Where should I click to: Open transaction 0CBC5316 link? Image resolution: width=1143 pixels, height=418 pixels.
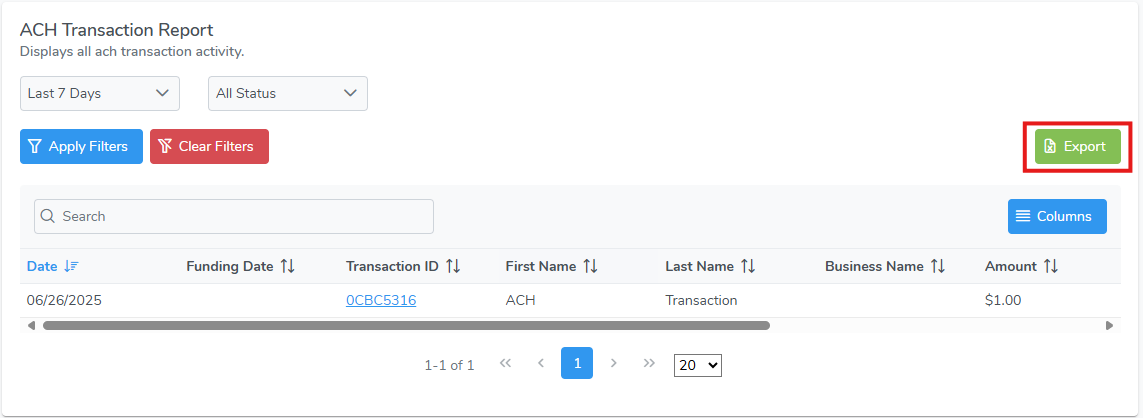pyautogui.click(x=381, y=300)
